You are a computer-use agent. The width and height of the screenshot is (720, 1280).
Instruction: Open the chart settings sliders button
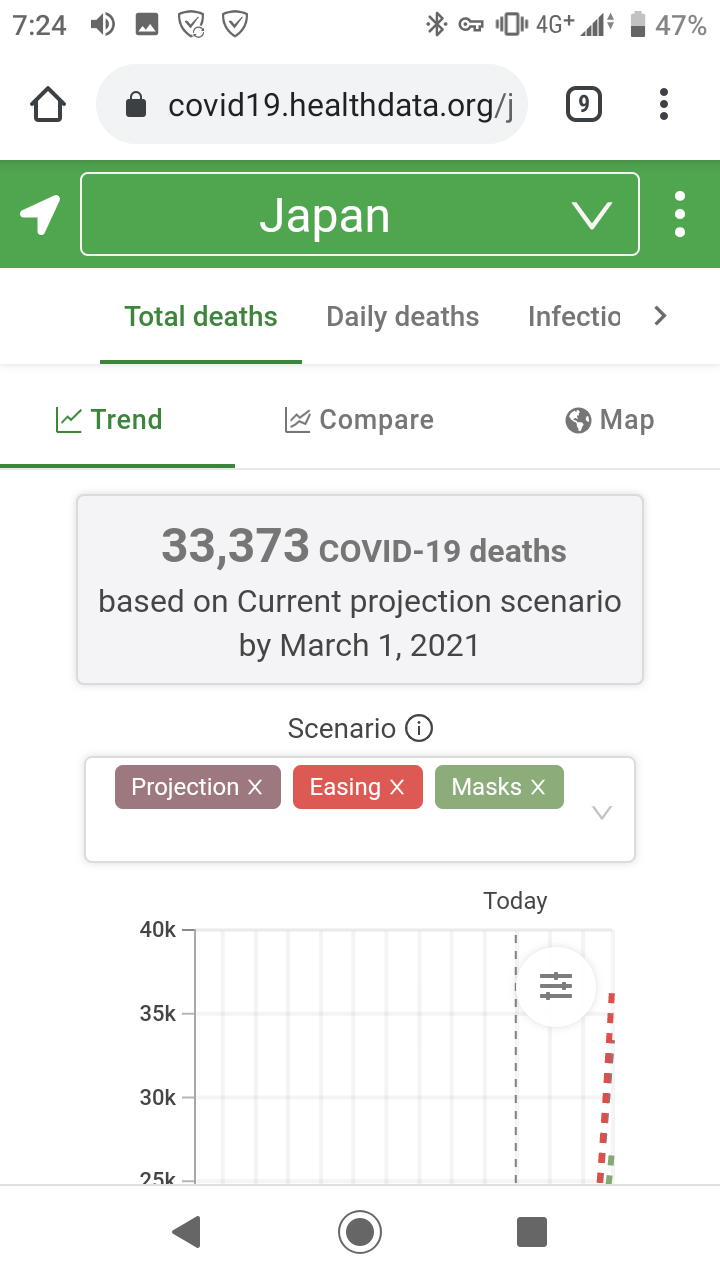(556, 986)
